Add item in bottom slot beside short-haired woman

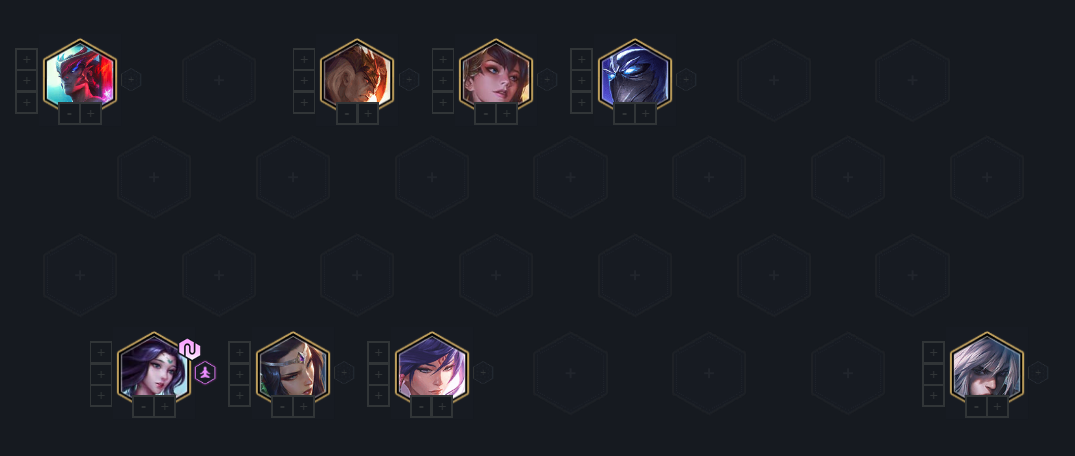pyautogui.click(x=442, y=103)
